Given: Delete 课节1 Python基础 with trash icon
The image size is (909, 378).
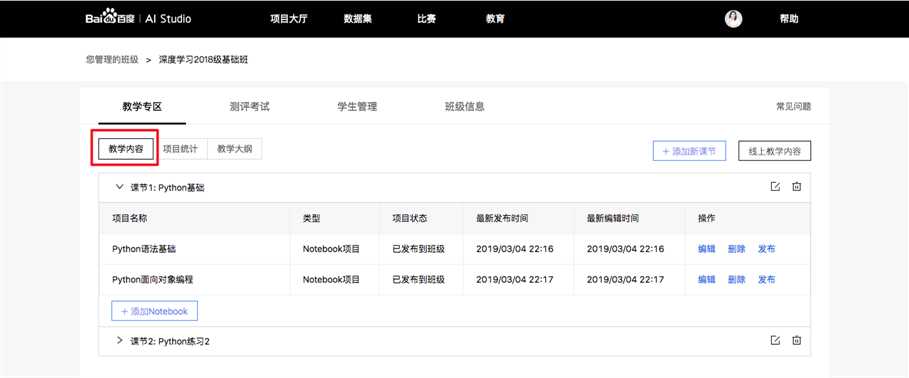Looking at the screenshot, I should click(x=797, y=187).
